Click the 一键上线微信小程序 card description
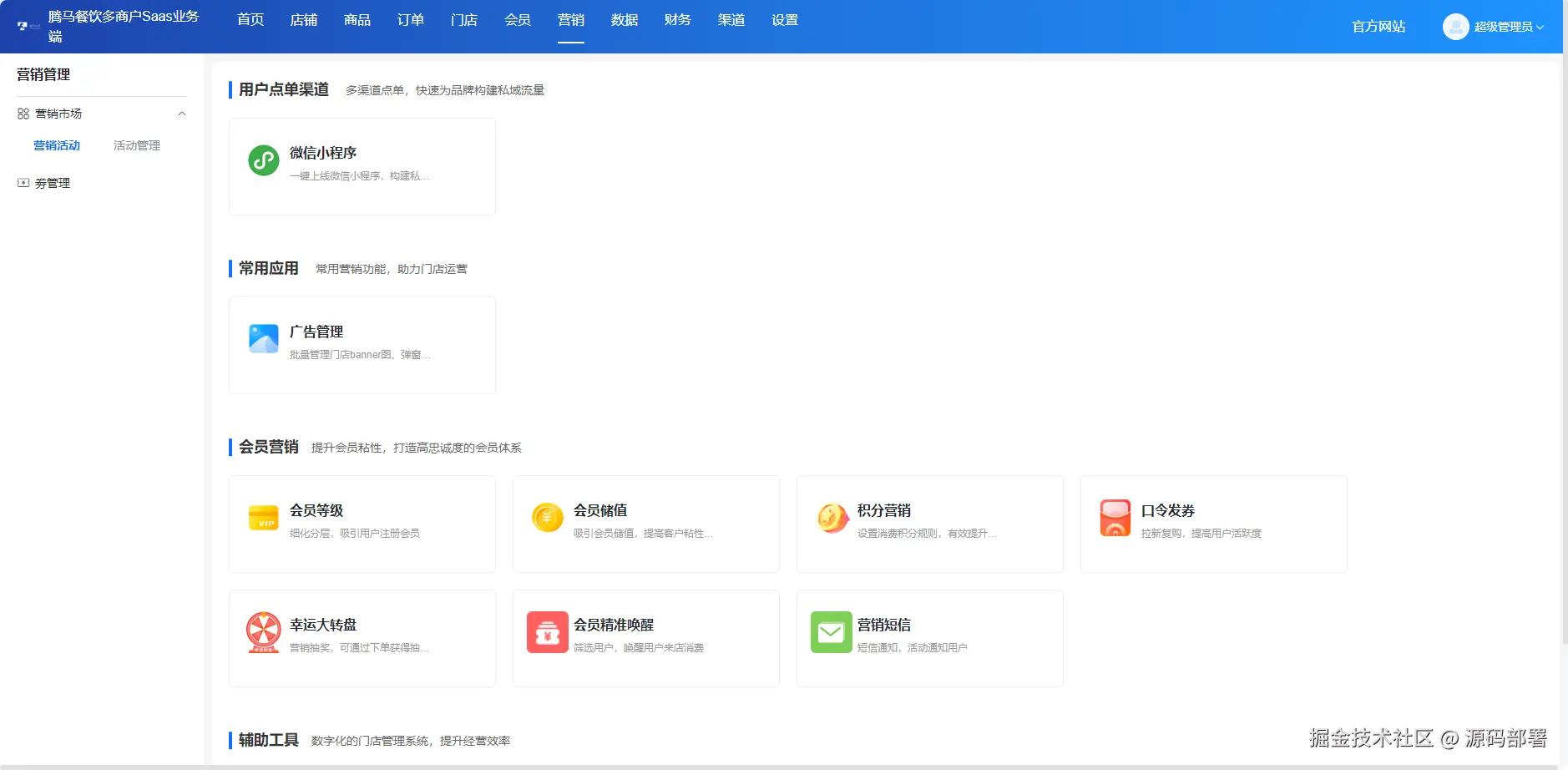The width and height of the screenshot is (1568, 770). click(x=360, y=175)
